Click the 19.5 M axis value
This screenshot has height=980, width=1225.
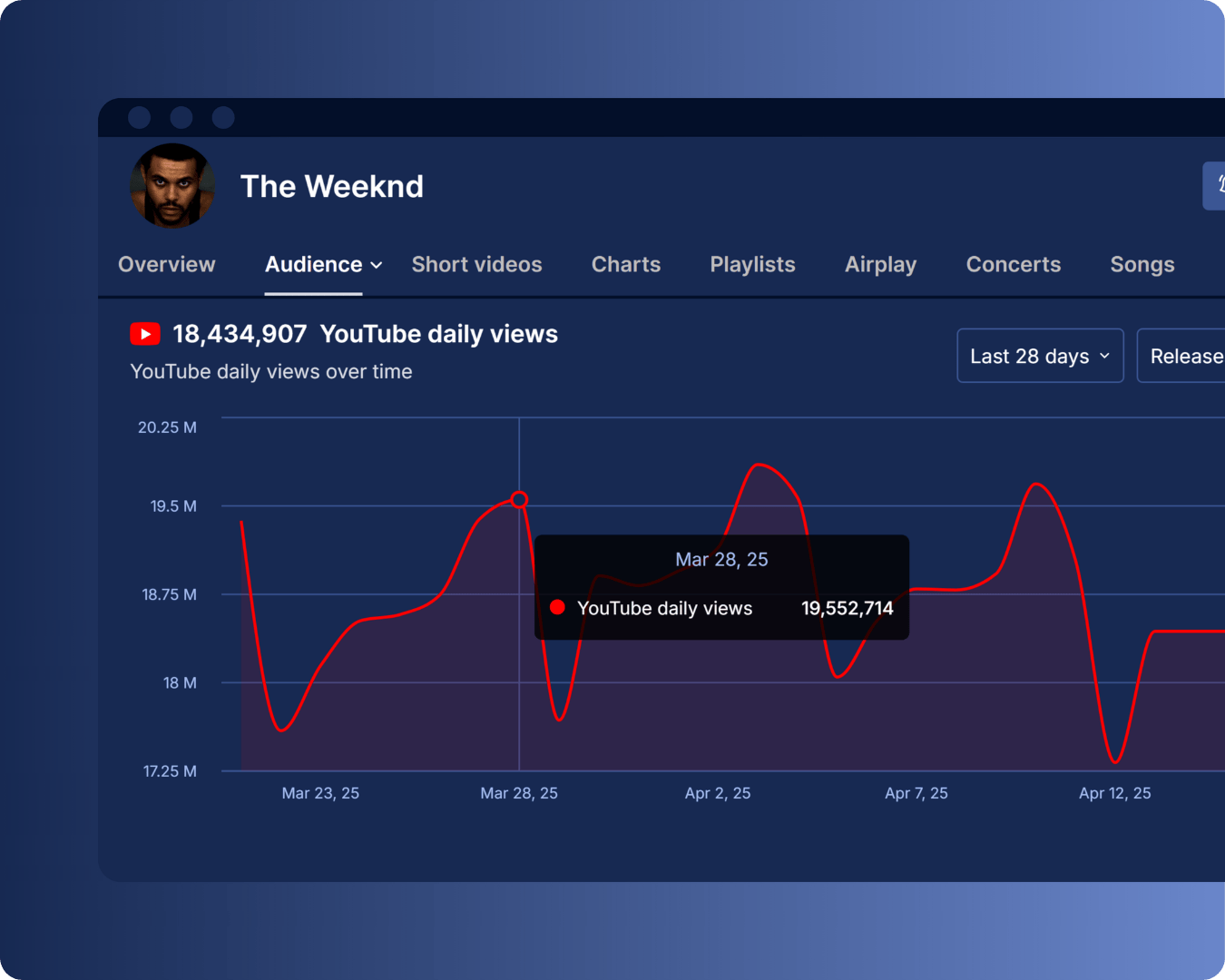pyautogui.click(x=173, y=506)
